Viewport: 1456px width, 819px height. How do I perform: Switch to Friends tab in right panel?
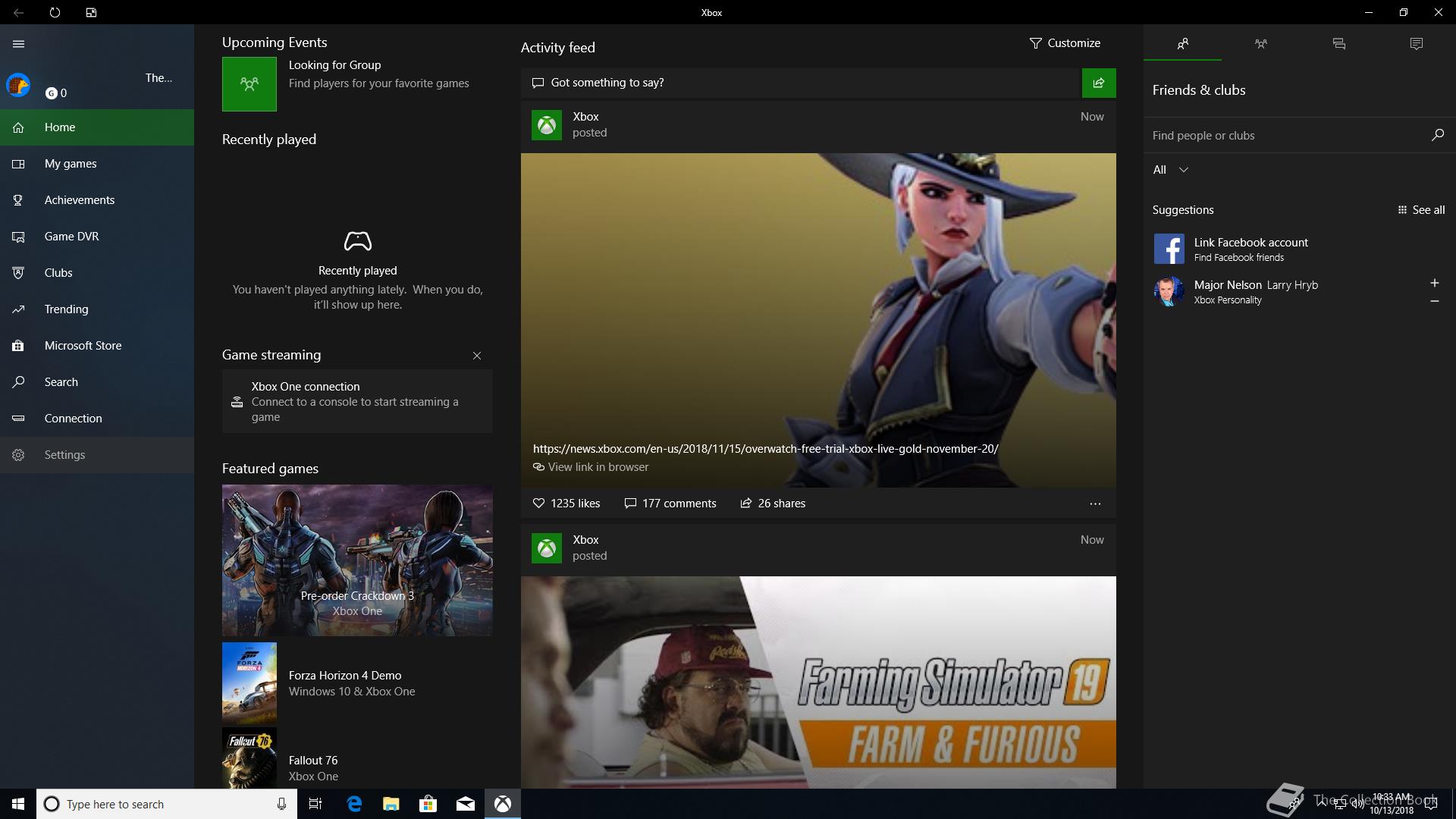click(1182, 44)
